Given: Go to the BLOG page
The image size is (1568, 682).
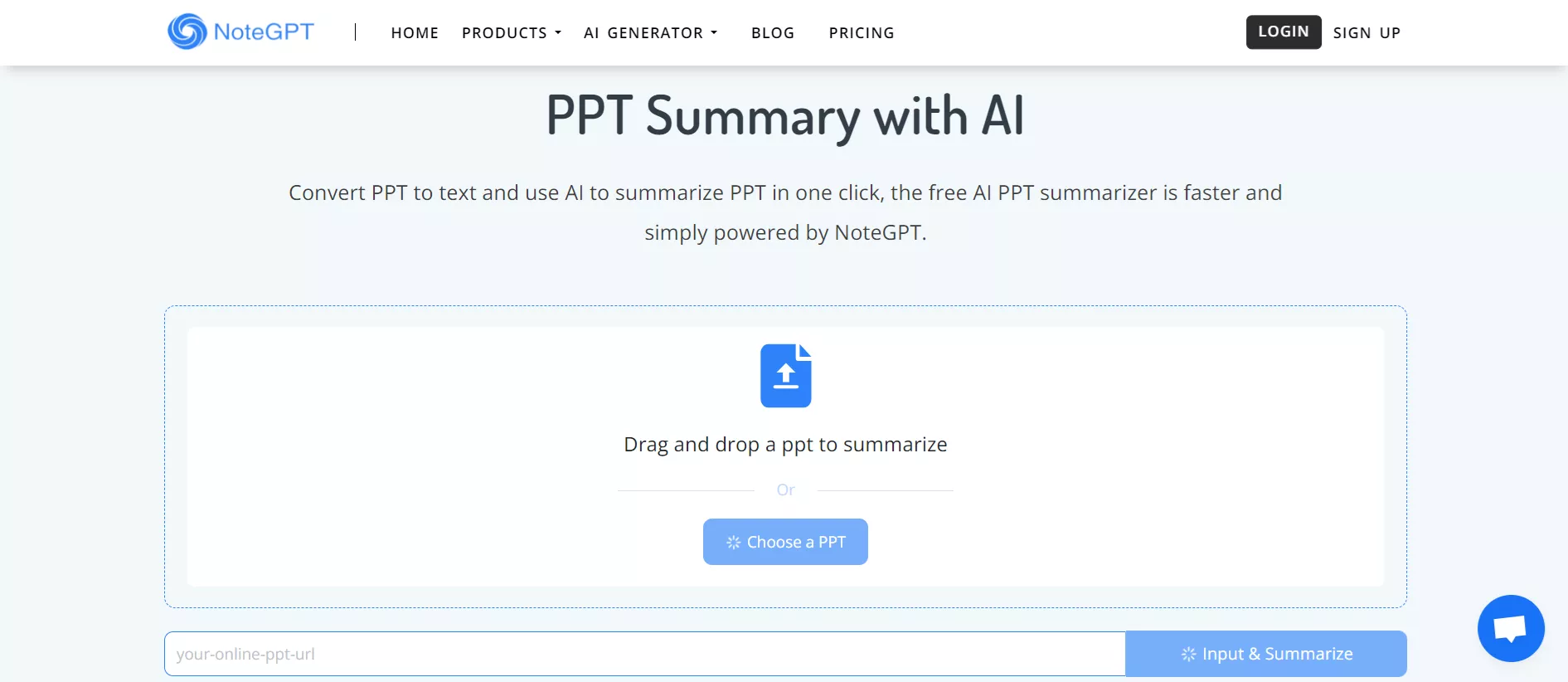Looking at the screenshot, I should [772, 33].
